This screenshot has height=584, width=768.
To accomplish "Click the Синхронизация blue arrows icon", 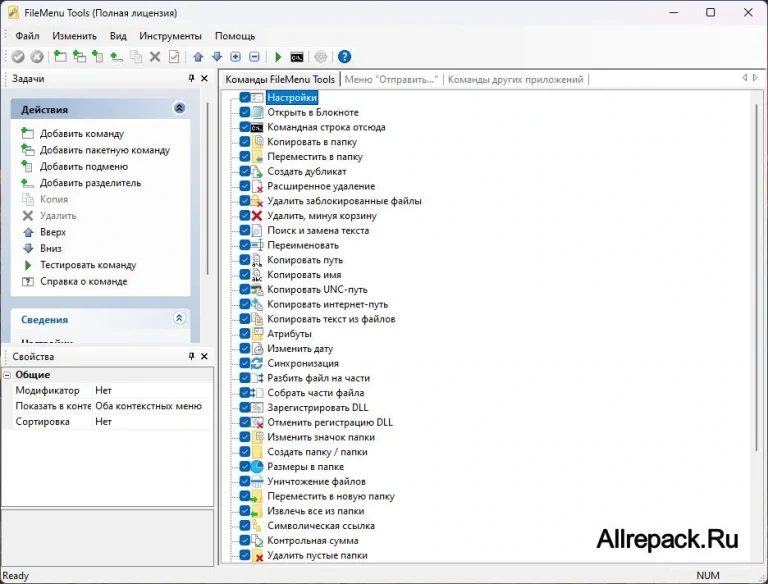I will tap(257, 363).
